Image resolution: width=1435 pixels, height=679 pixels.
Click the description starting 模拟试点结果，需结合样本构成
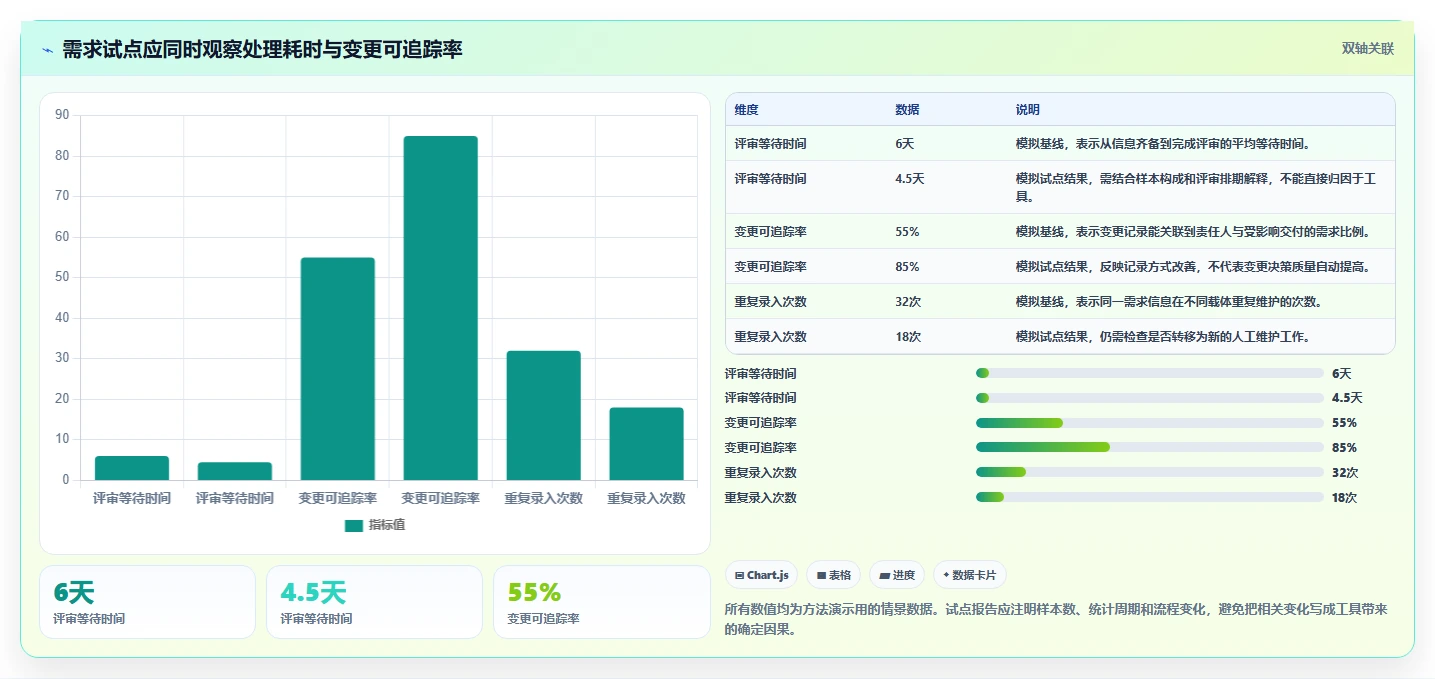coord(1196,188)
